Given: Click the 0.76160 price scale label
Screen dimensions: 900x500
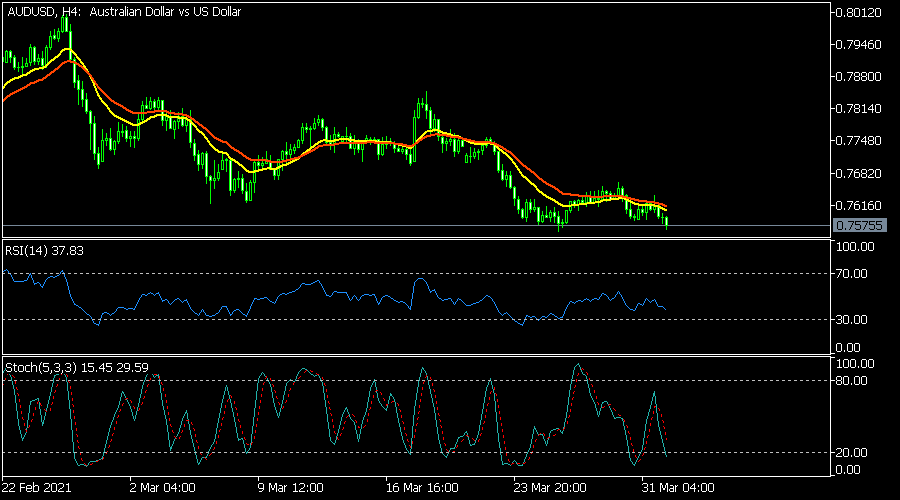Looking at the screenshot, I should click(x=860, y=205).
